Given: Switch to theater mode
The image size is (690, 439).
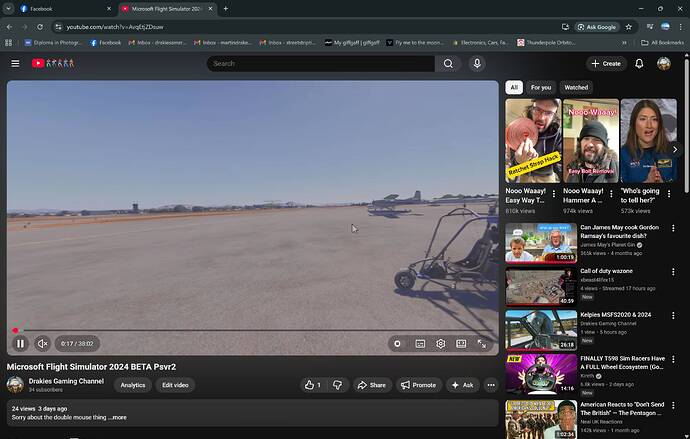Looking at the screenshot, I should point(461,344).
